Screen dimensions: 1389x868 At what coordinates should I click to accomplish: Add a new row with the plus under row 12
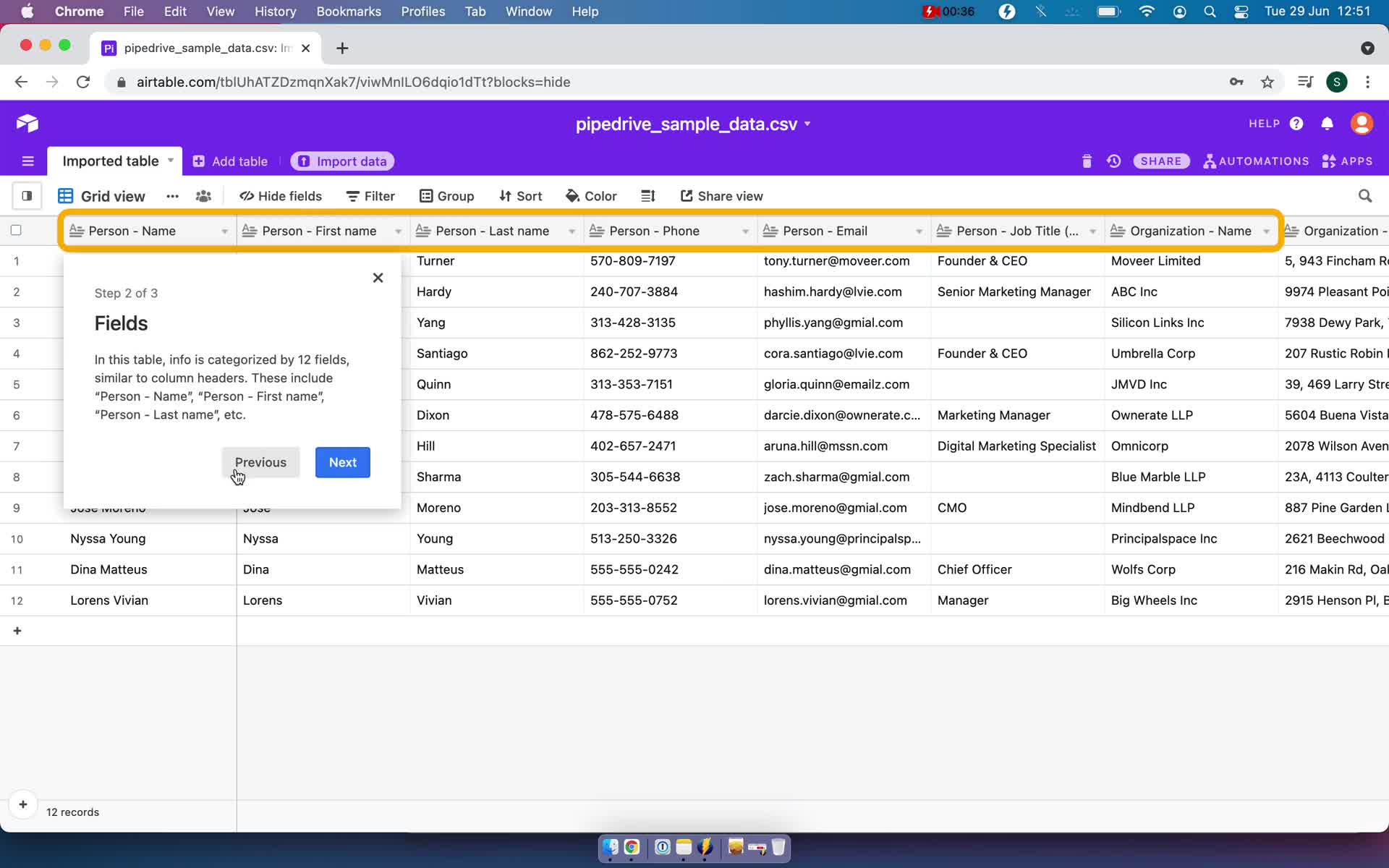point(17,631)
